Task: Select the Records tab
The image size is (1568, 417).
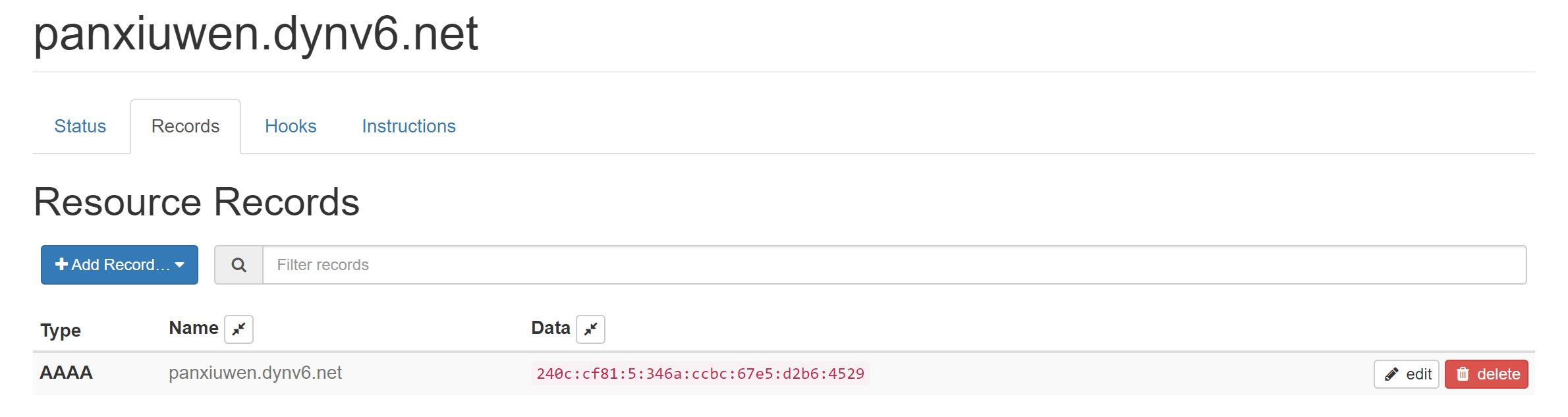Action: click(x=185, y=126)
